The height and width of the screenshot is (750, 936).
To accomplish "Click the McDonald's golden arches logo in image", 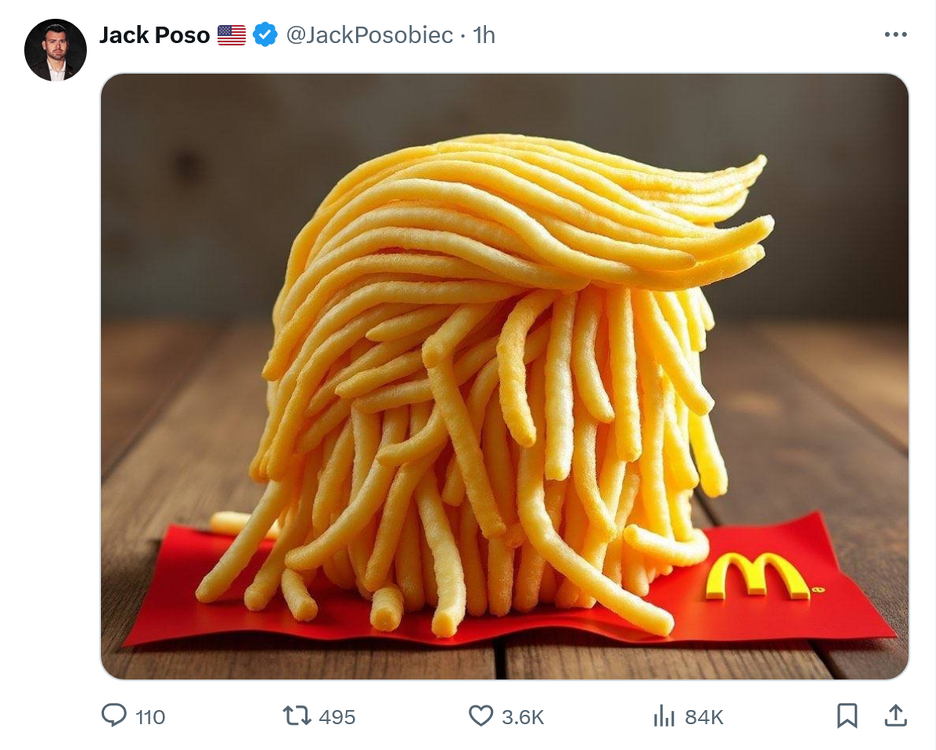I will 758,576.
